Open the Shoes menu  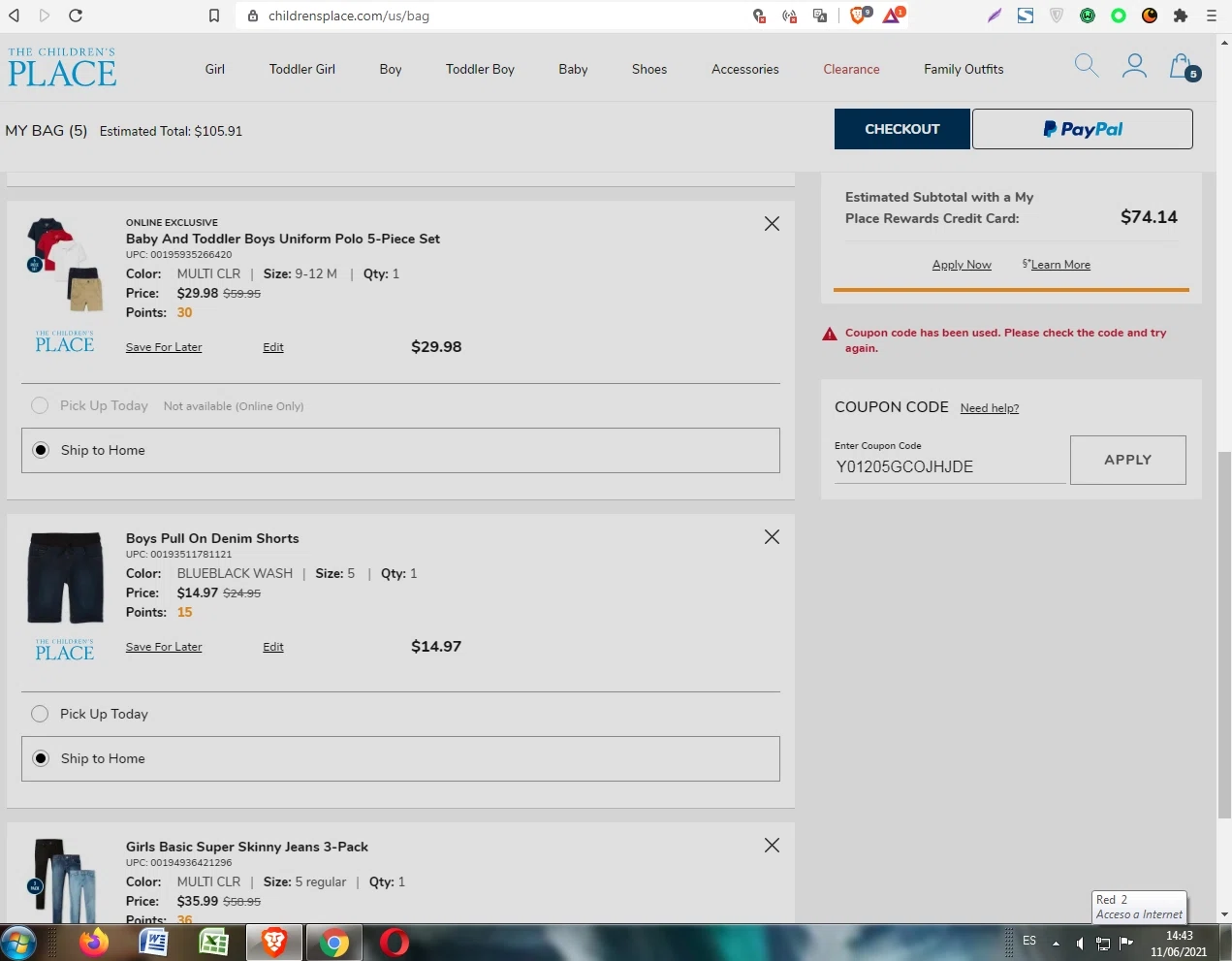[x=649, y=69]
